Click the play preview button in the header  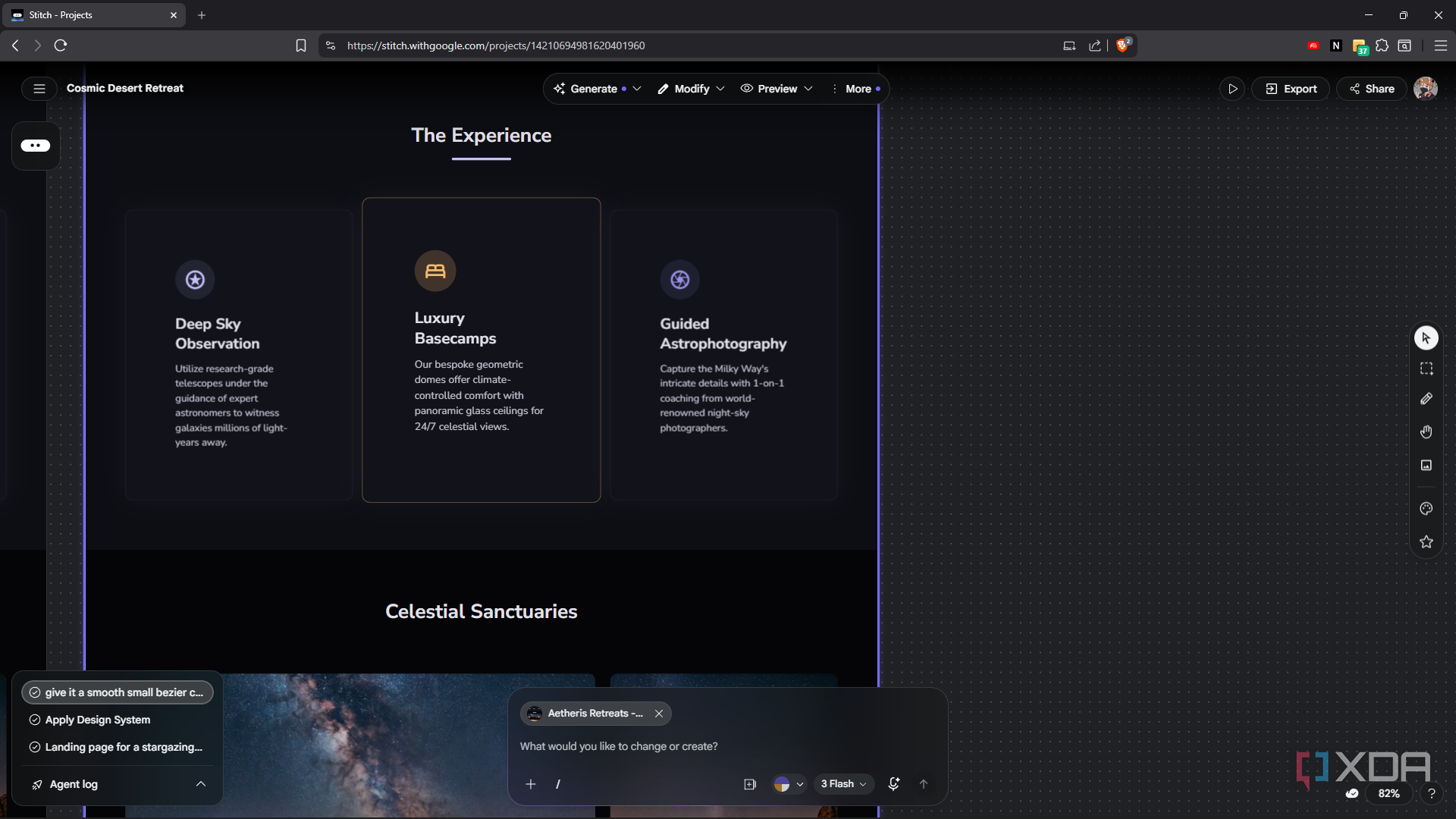point(1232,89)
